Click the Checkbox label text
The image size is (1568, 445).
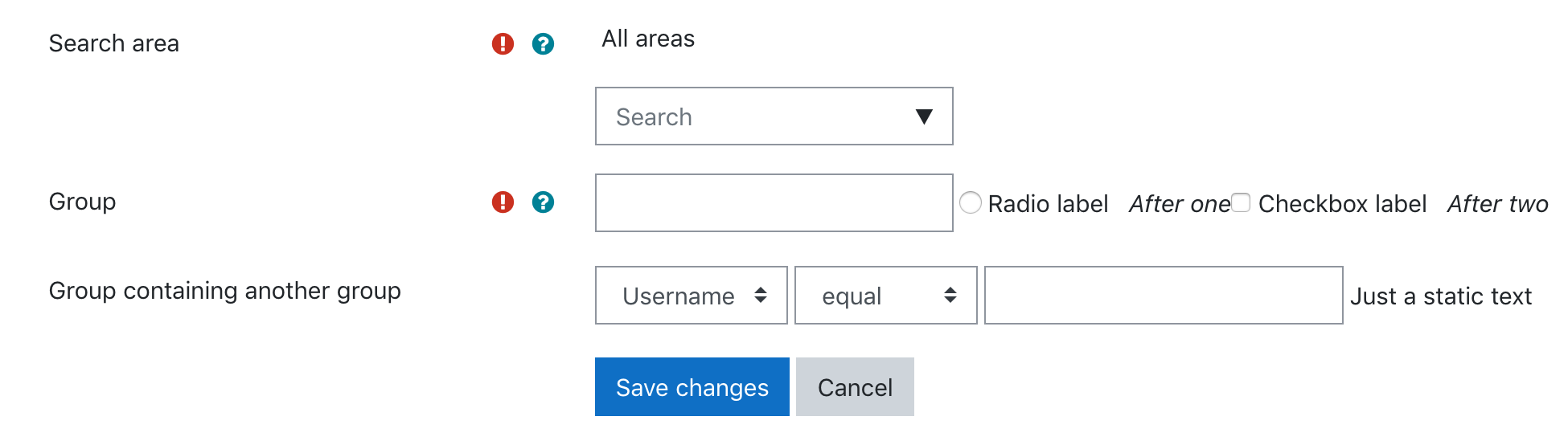point(1342,204)
